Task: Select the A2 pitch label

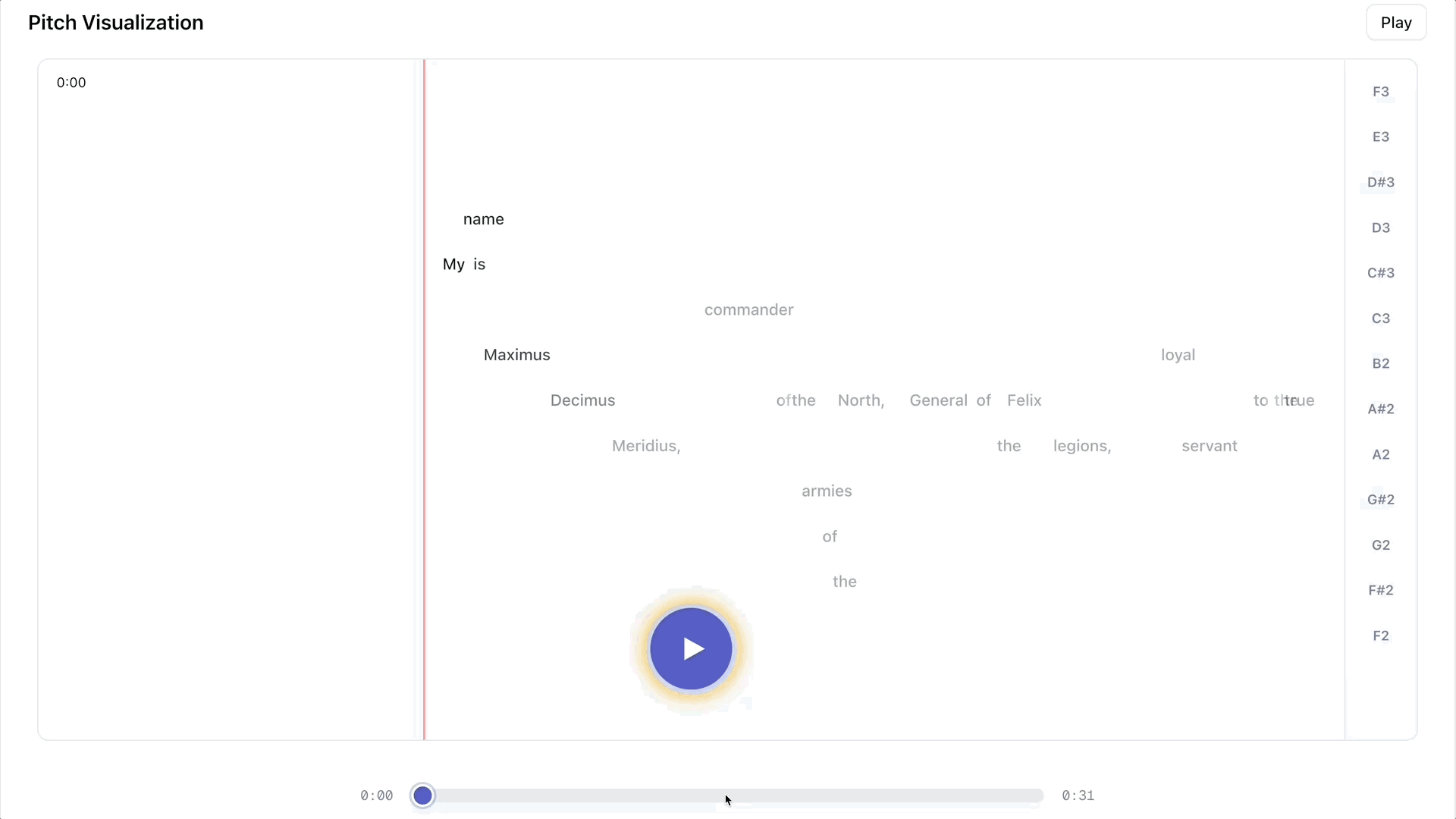Action: click(x=1381, y=455)
